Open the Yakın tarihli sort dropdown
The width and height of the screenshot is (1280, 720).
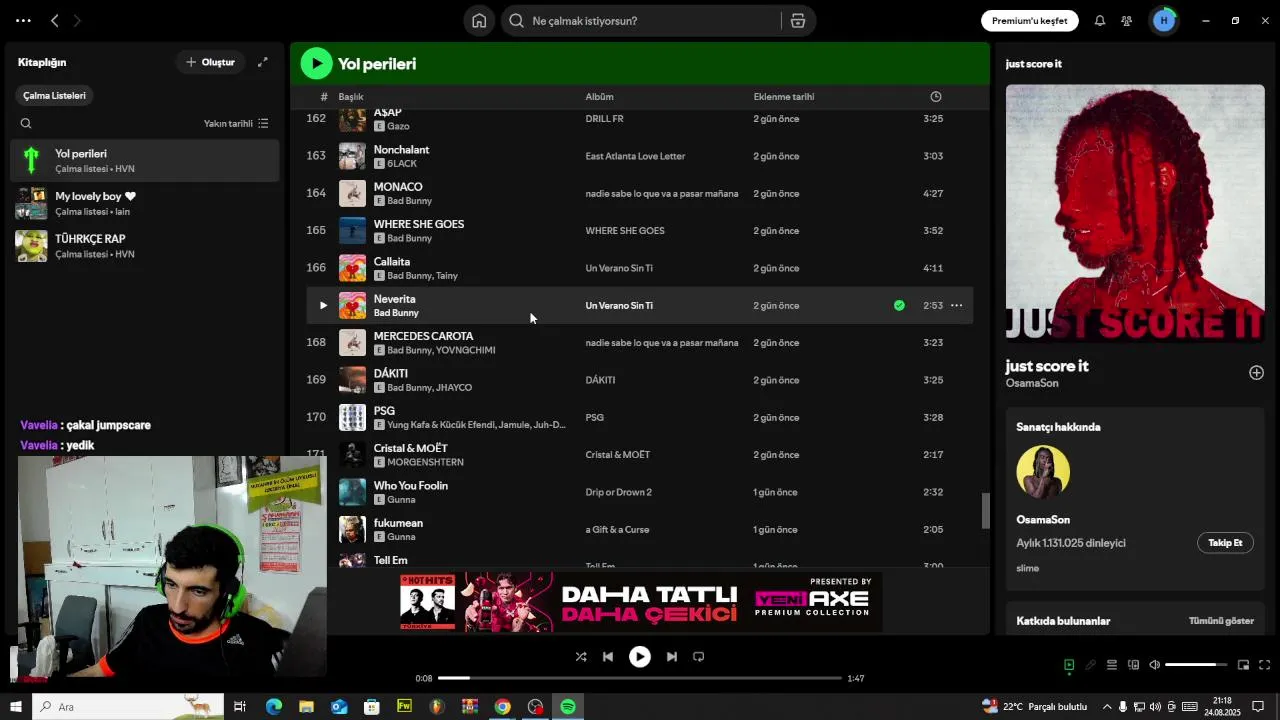(236, 124)
